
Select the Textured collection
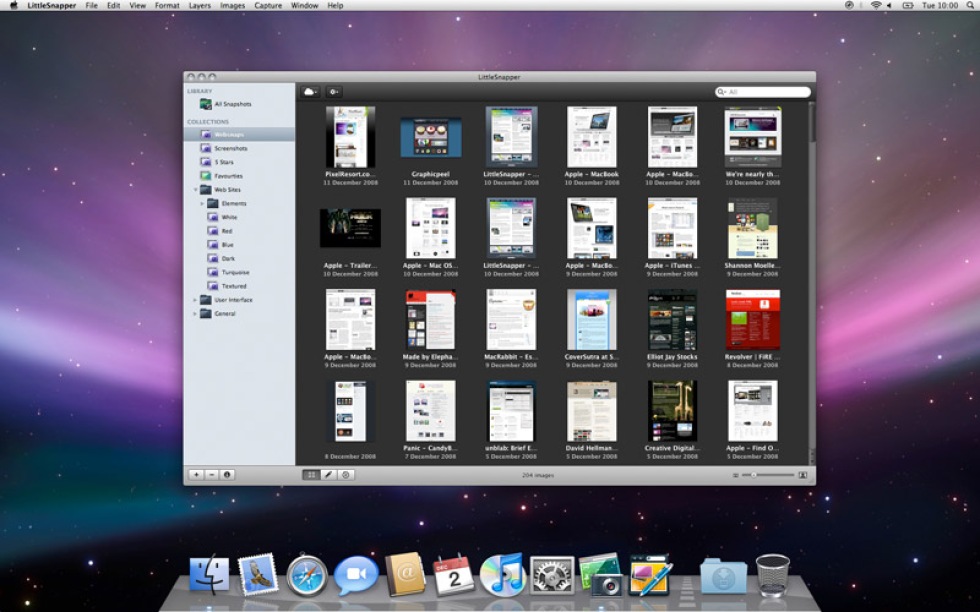click(x=239, y=286)
